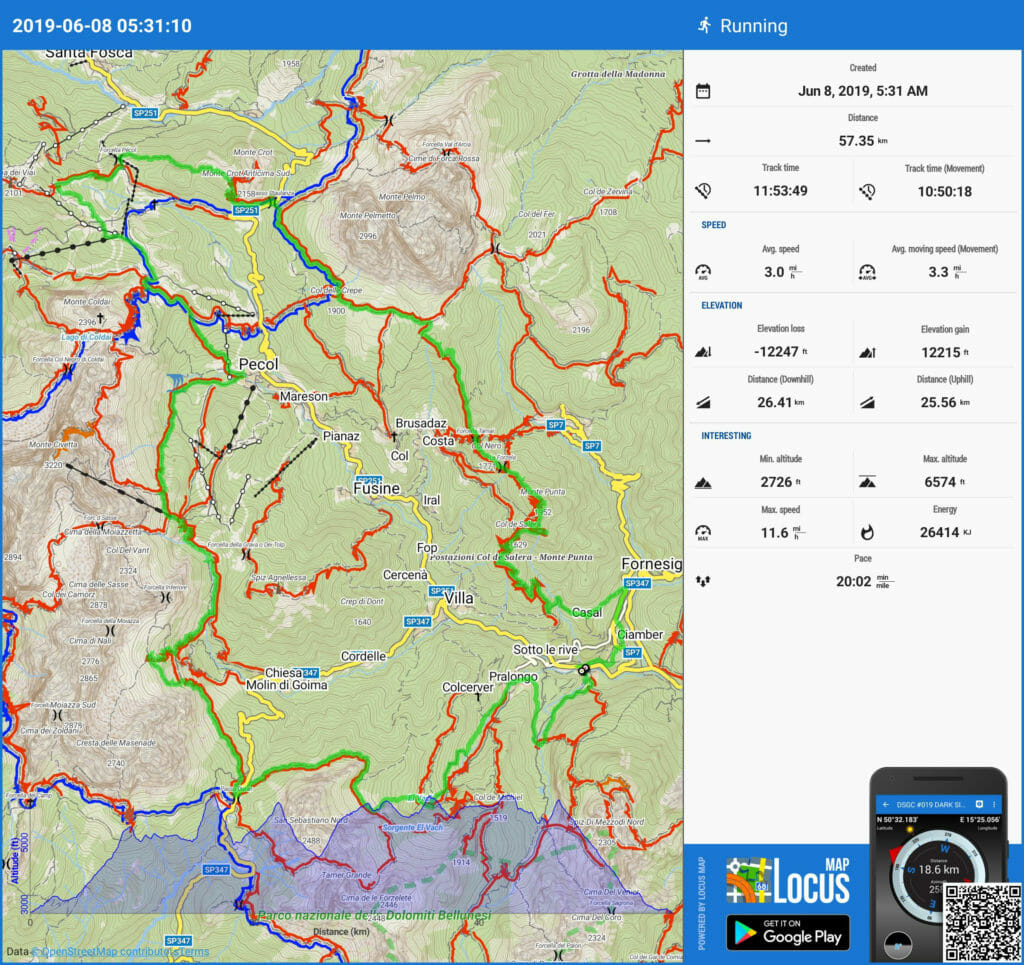
Task: Click the Max. speed gauge icon
Action: (x=703, y=532)
